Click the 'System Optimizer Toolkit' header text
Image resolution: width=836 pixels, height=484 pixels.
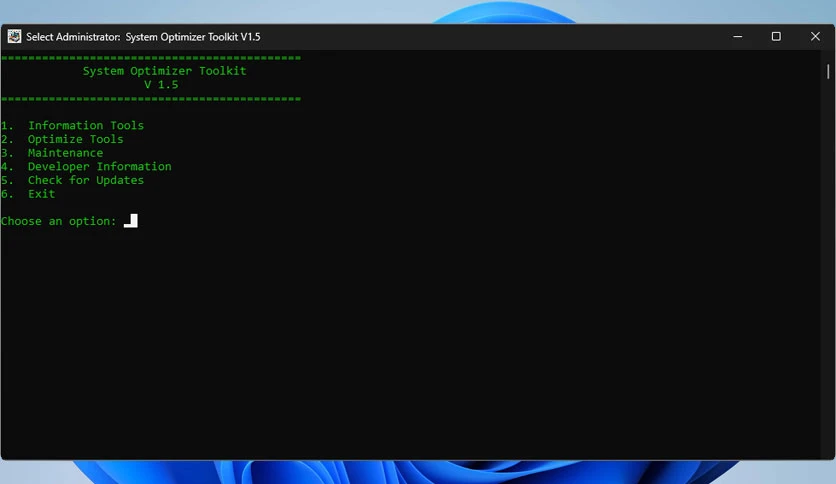pos(165,71)
